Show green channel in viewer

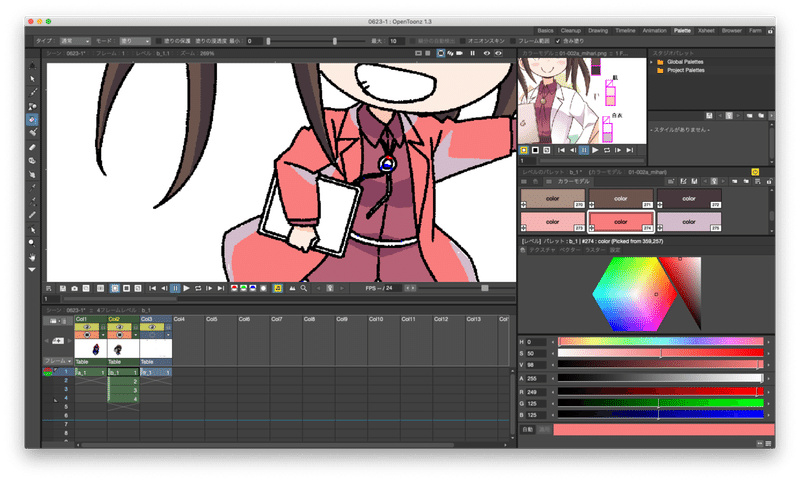click(x=243, y=289)
